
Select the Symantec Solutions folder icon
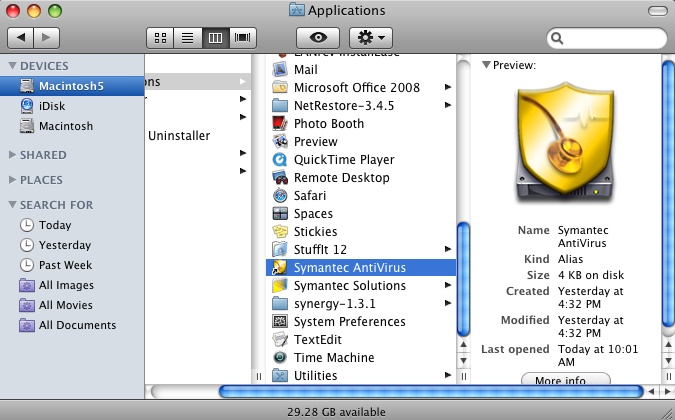click(280, 286)
